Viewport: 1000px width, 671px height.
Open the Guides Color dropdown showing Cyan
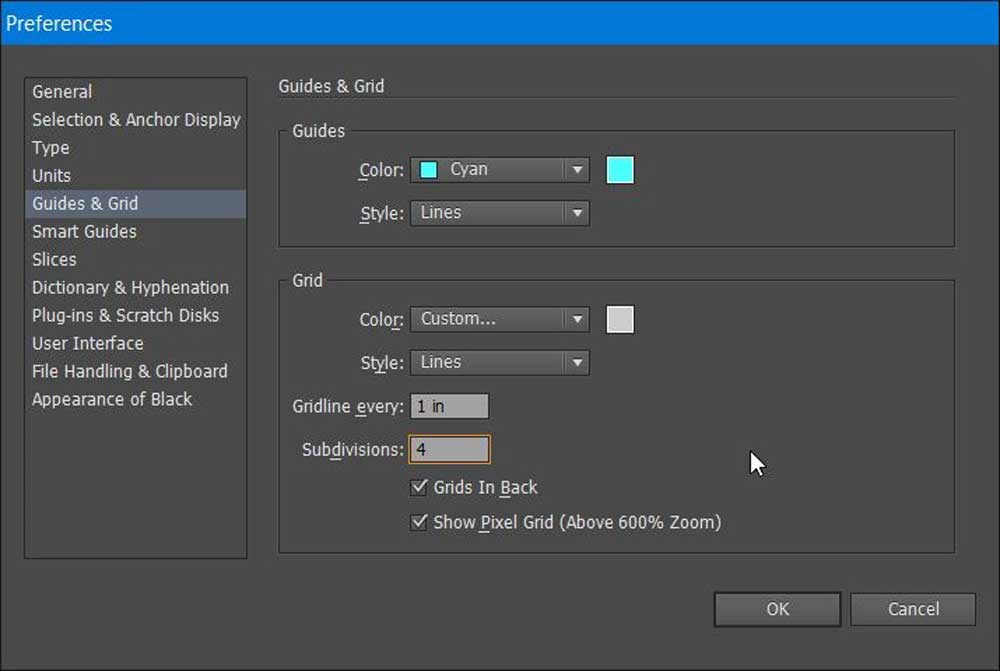pos(499,170)
